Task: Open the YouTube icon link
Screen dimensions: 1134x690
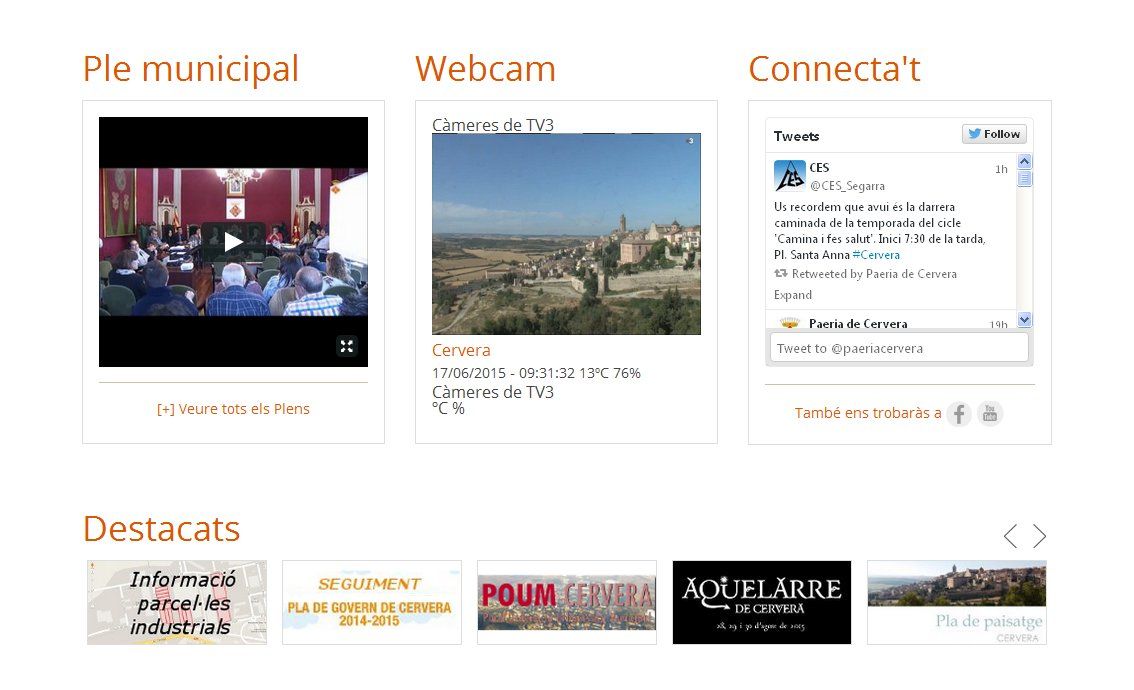Action: coord(990,413)
